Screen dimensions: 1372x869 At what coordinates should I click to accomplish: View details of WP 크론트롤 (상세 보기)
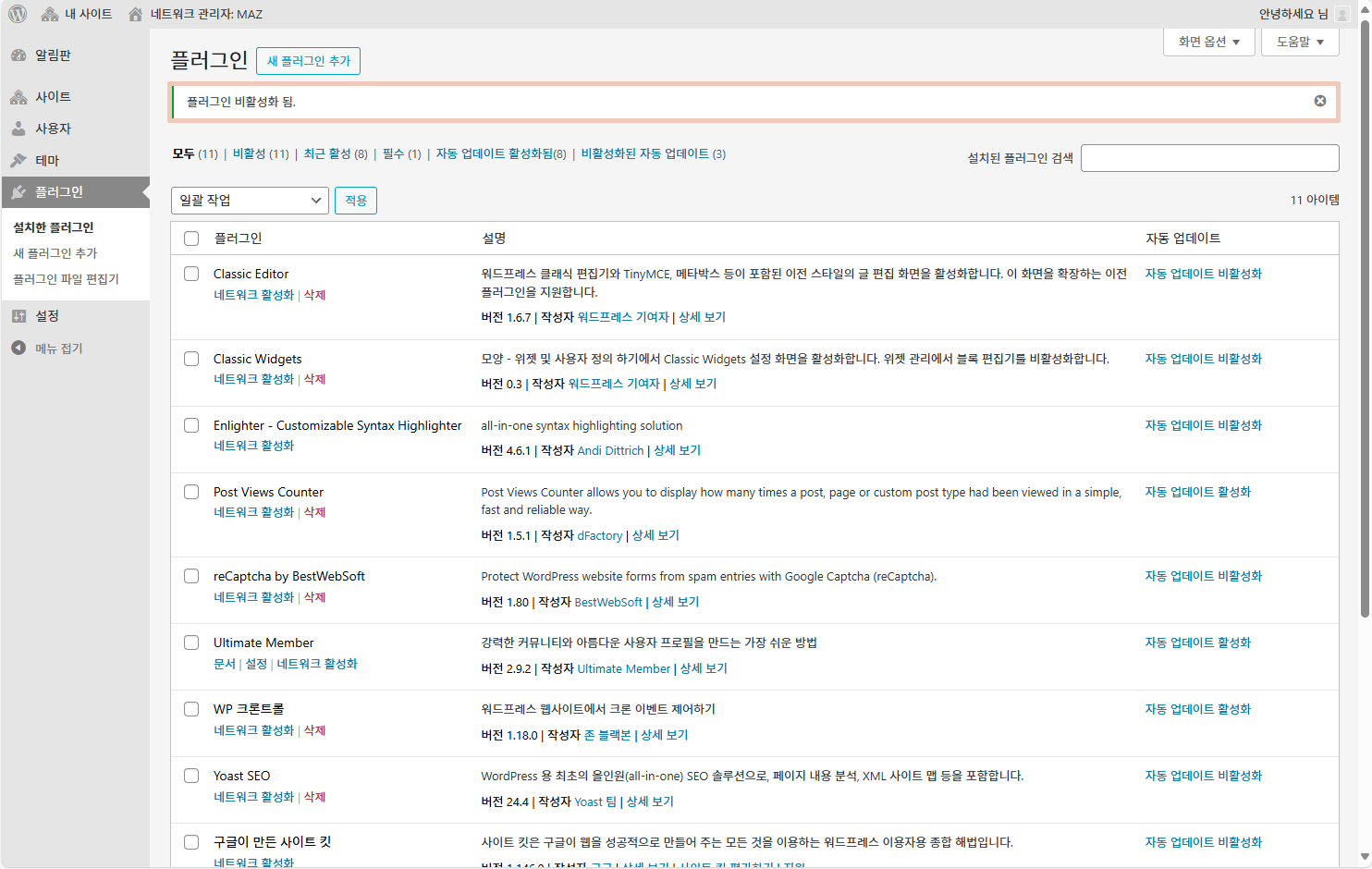665,735
